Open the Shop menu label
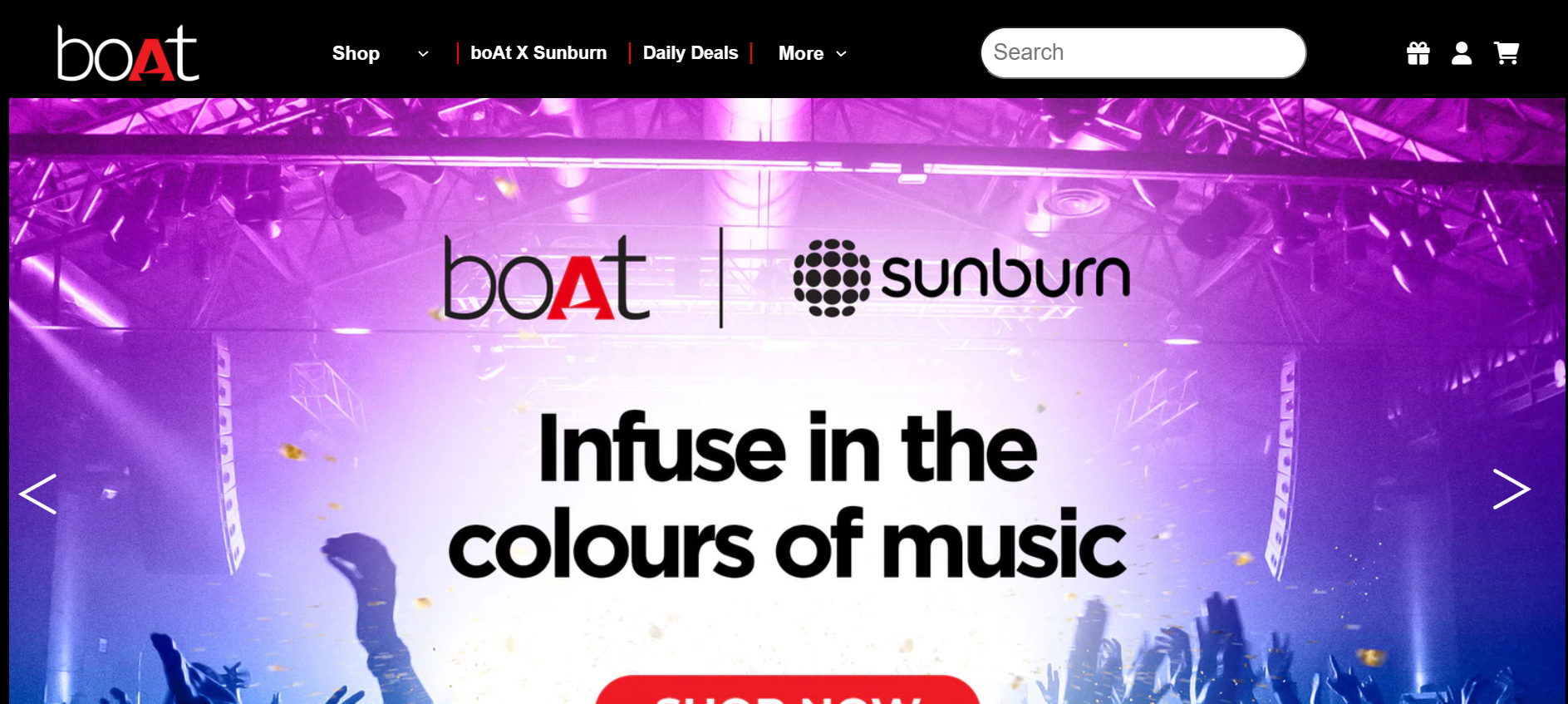This screenshot has height=704, width=1568. pos(356,53)
